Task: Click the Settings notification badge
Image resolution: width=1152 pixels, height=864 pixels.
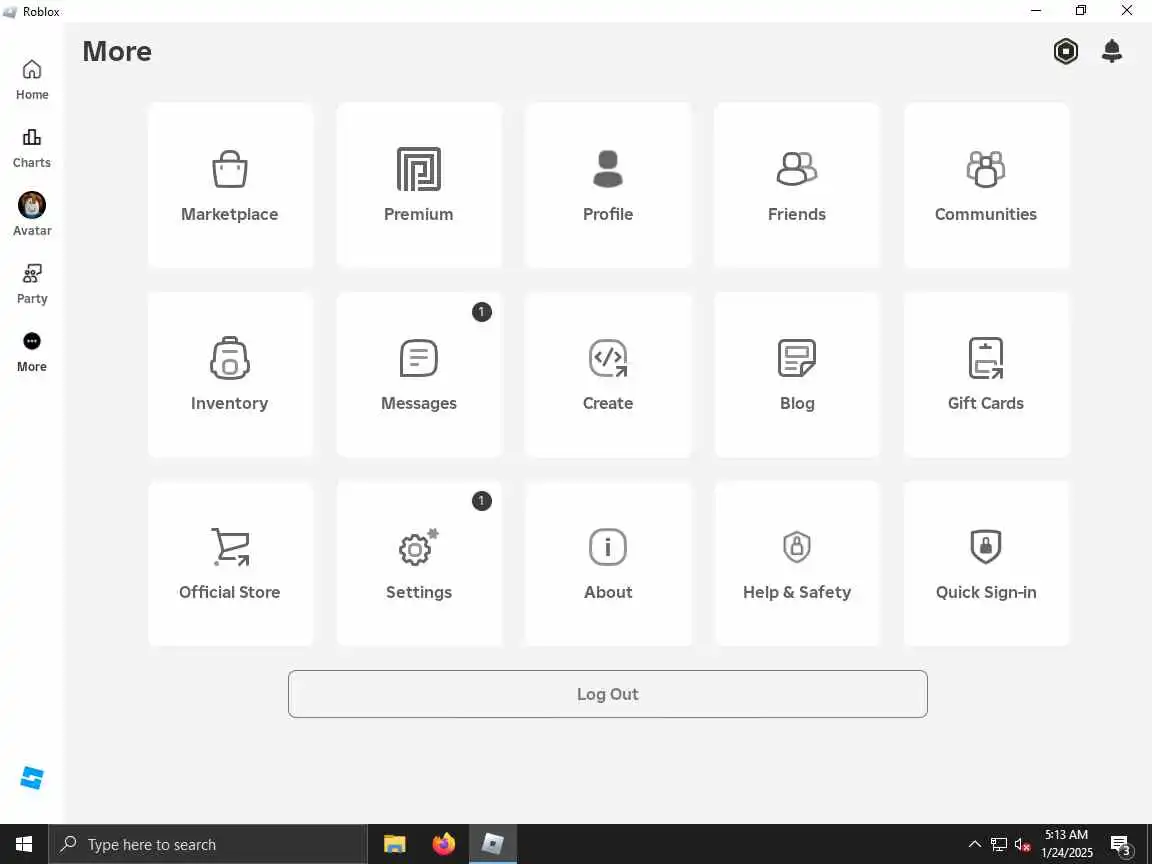Action: point(481,501)
